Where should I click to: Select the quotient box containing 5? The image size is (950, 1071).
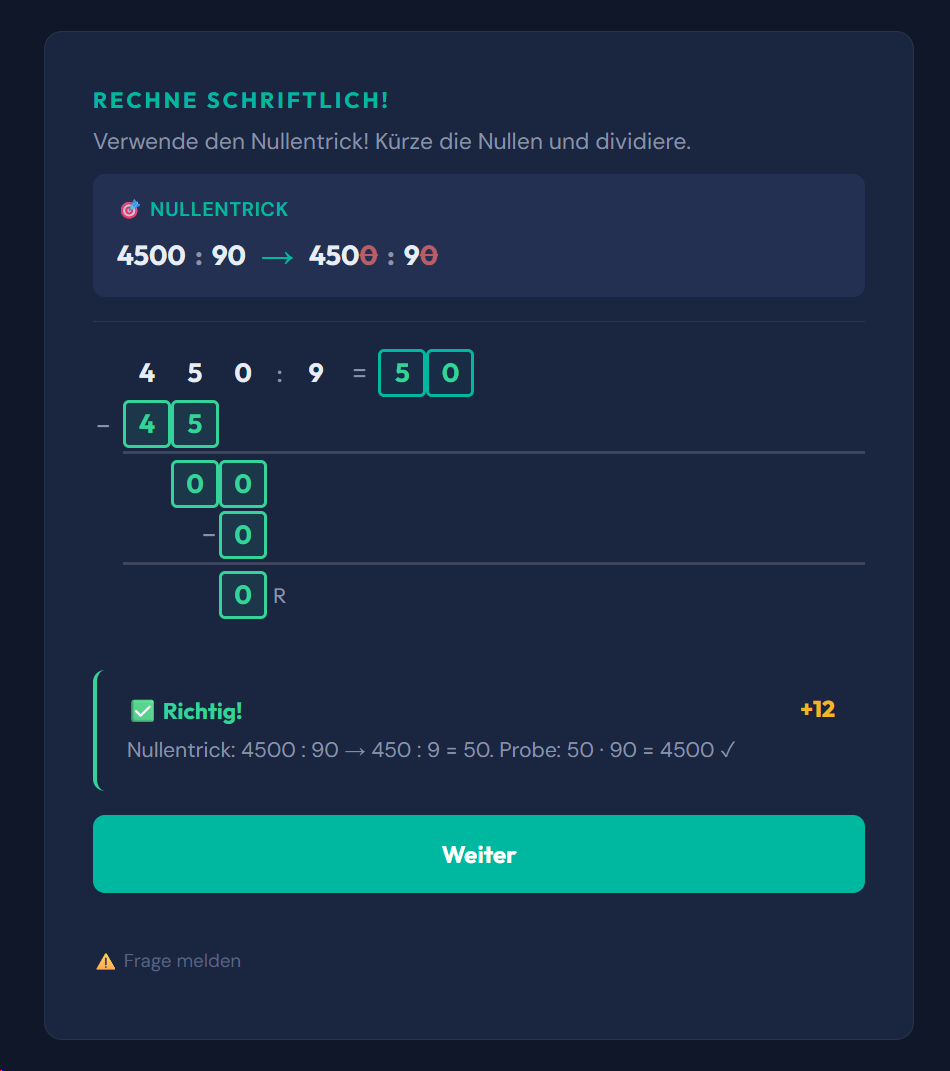[402, 373]
